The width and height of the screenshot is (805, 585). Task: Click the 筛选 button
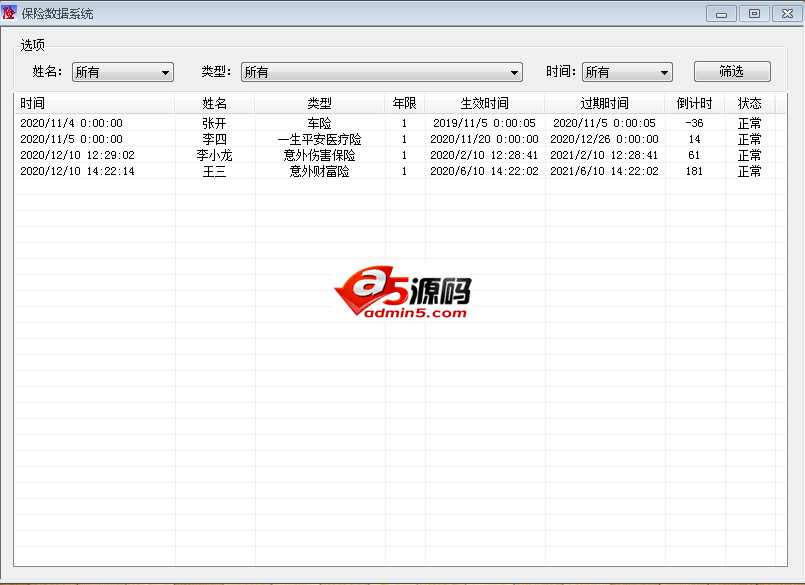[732, 71]
